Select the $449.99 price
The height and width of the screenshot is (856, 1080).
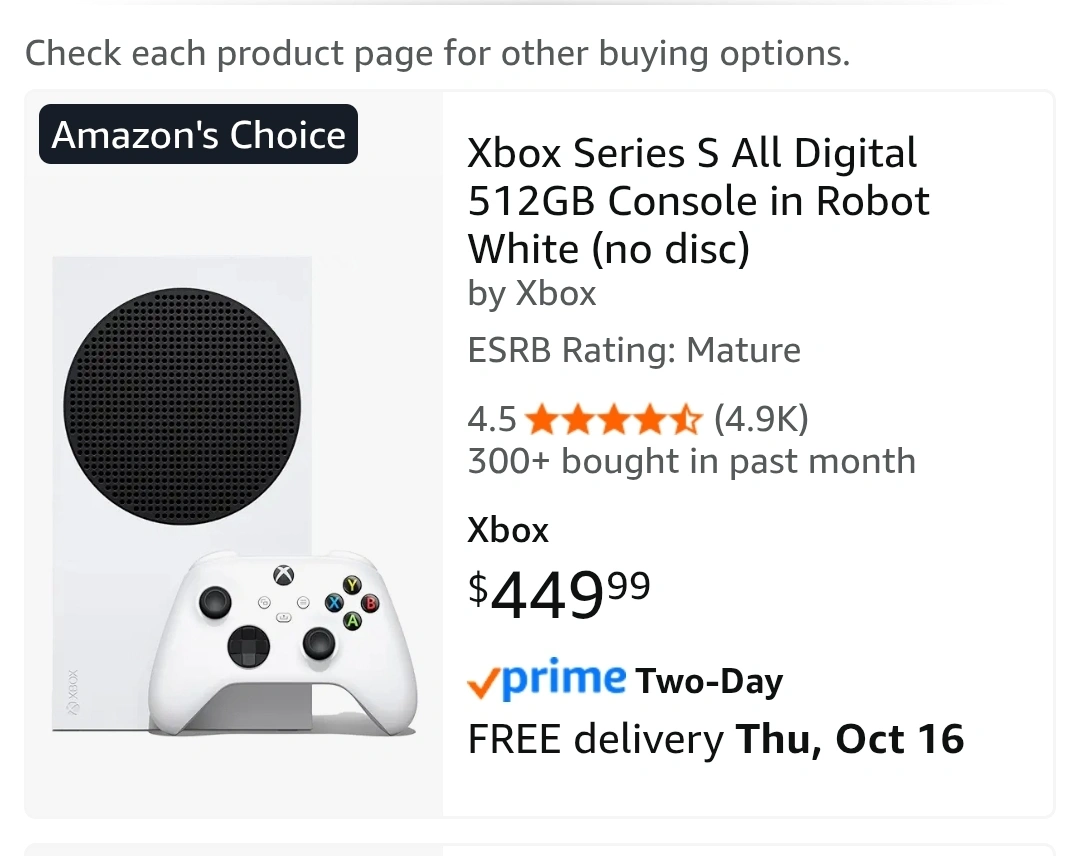tap(559, 594)
